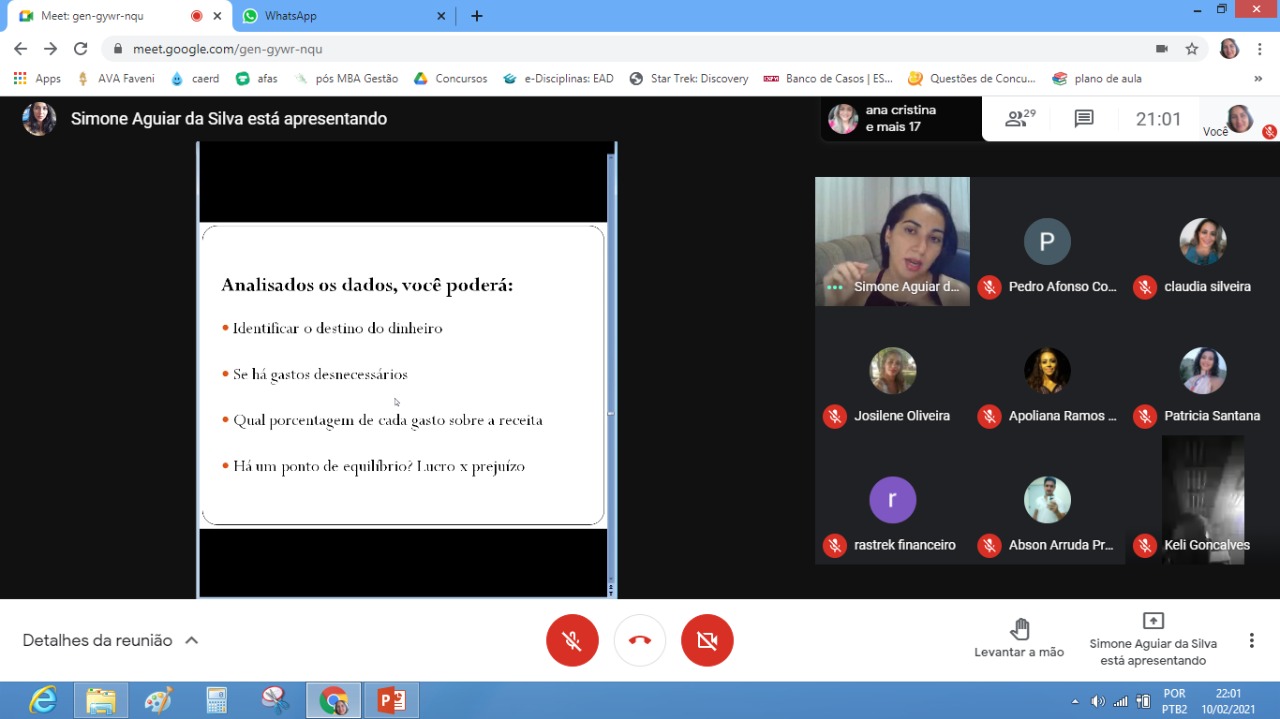Bookmark this page with star icon

click(1192, 48)
